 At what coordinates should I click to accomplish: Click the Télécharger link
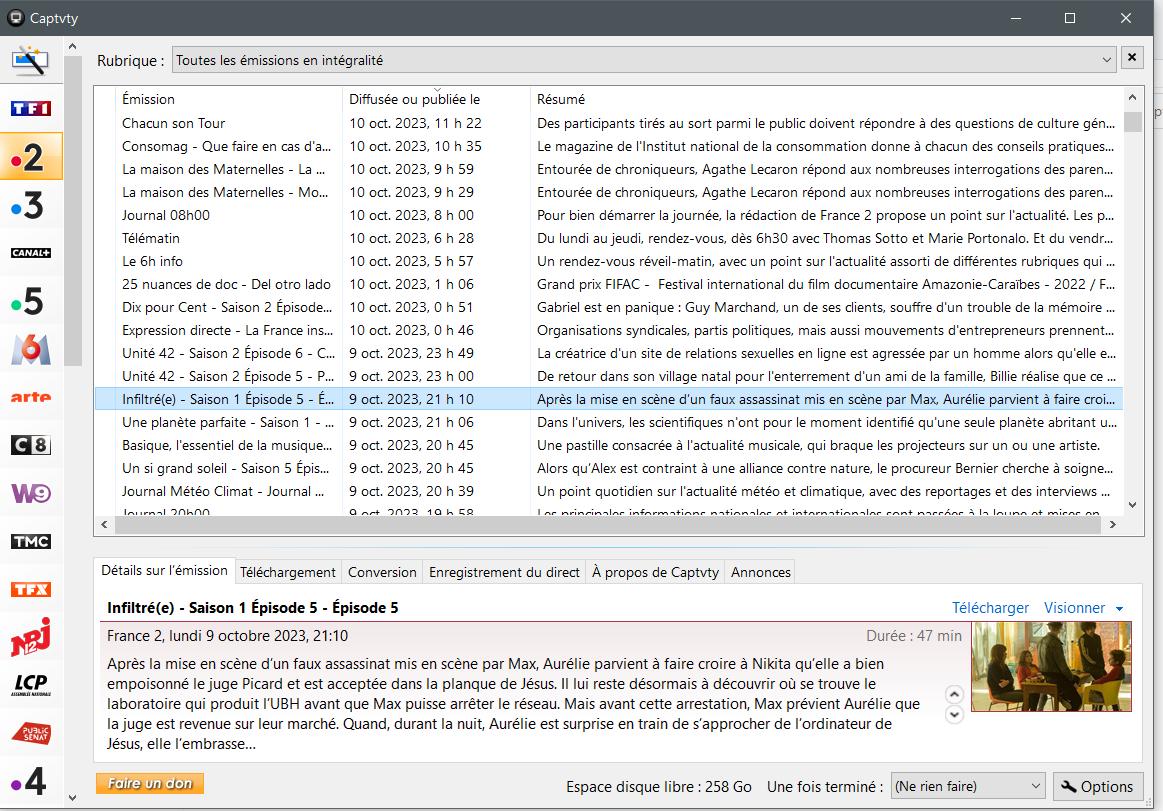(989, 608)
